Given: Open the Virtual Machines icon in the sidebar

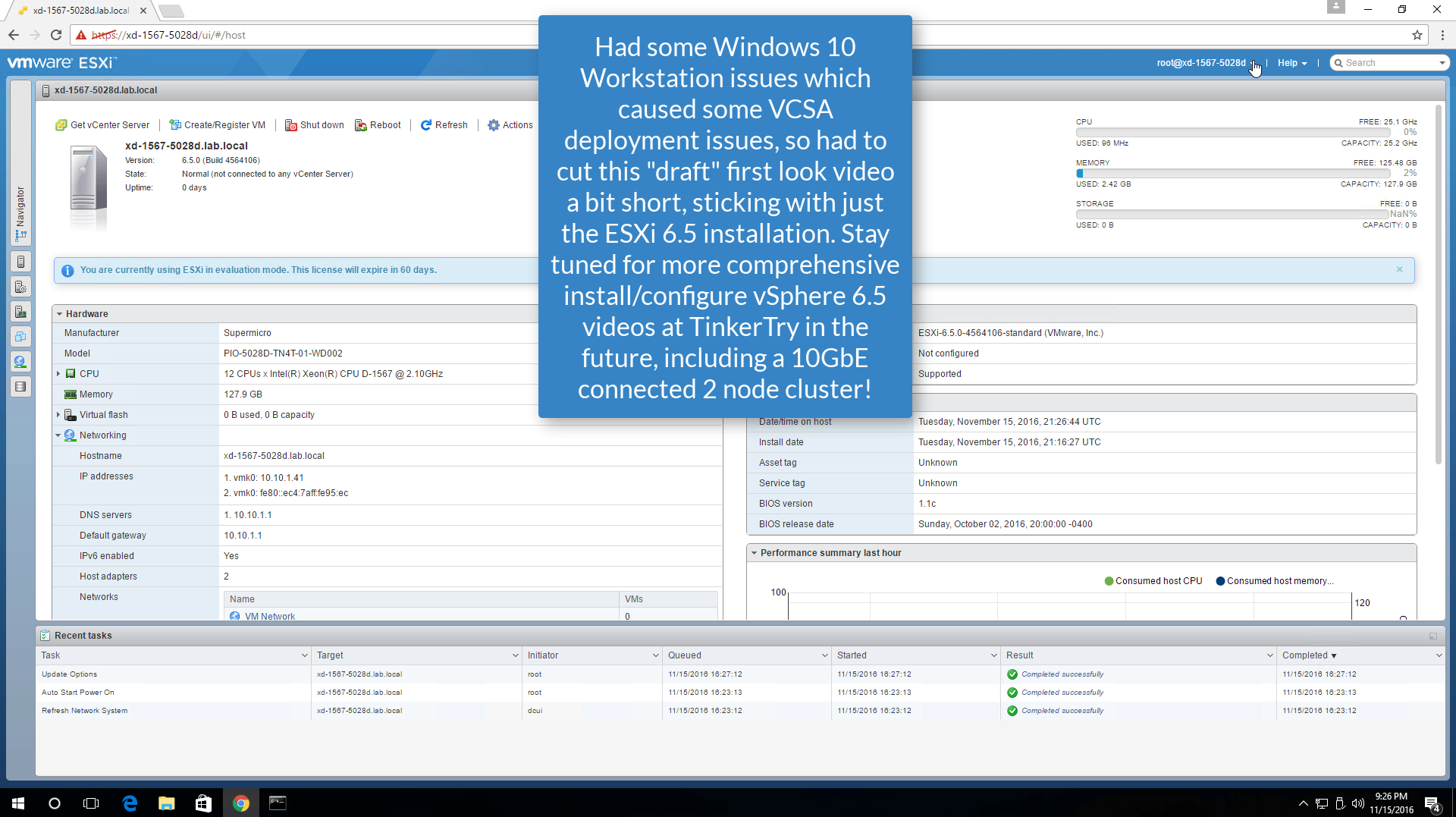Looking at the screenshot, I should (x=20, y=337).
